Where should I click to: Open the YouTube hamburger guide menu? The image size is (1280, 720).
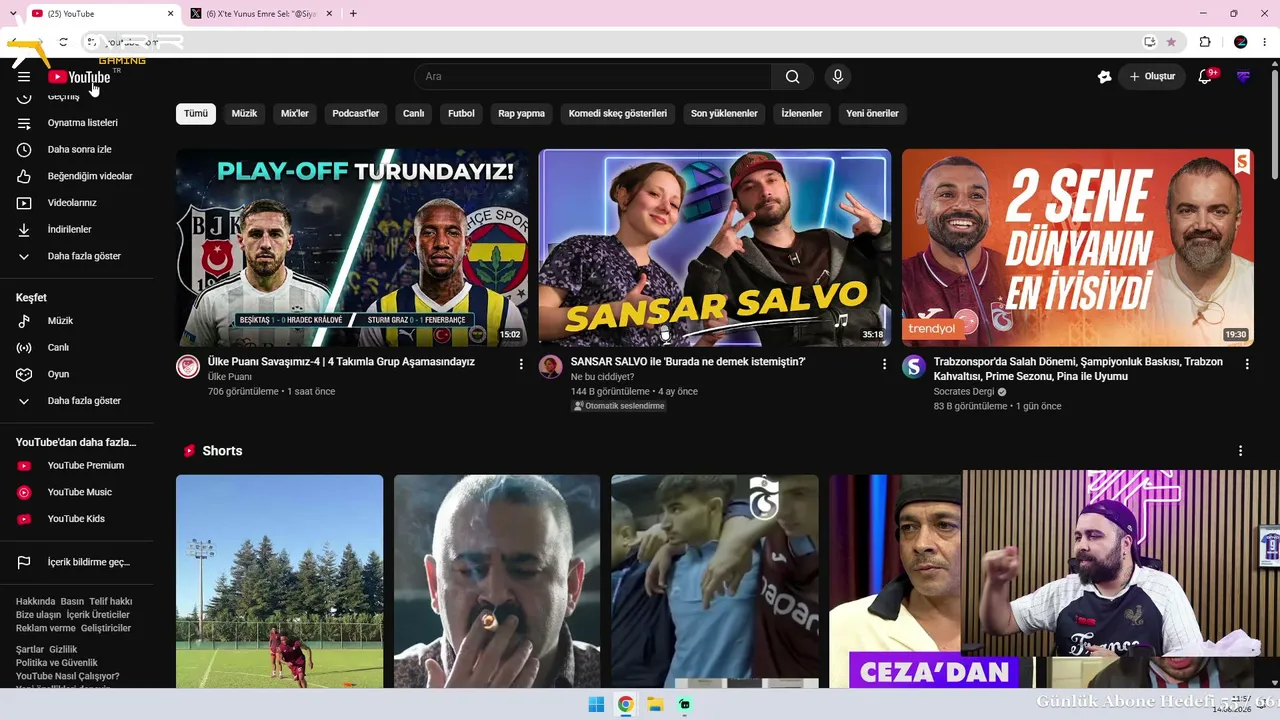tap(24, 77)
